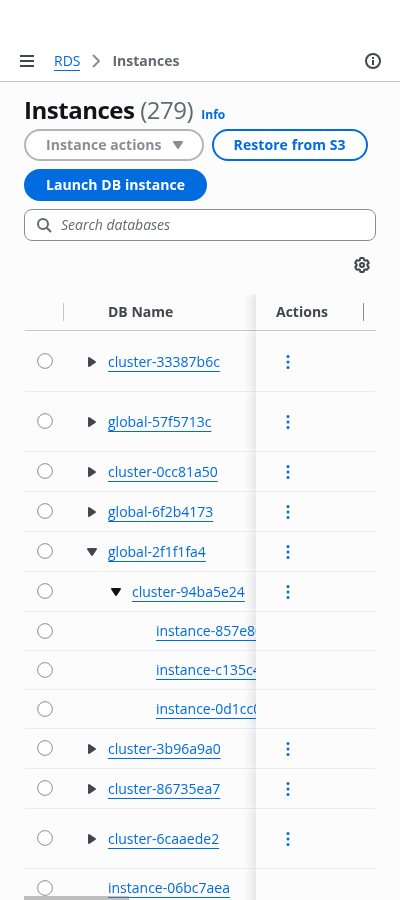This screenshot has height=900, width=400.
Task: Open actions menu for global-57f5713c
Action: click(288, 422)
